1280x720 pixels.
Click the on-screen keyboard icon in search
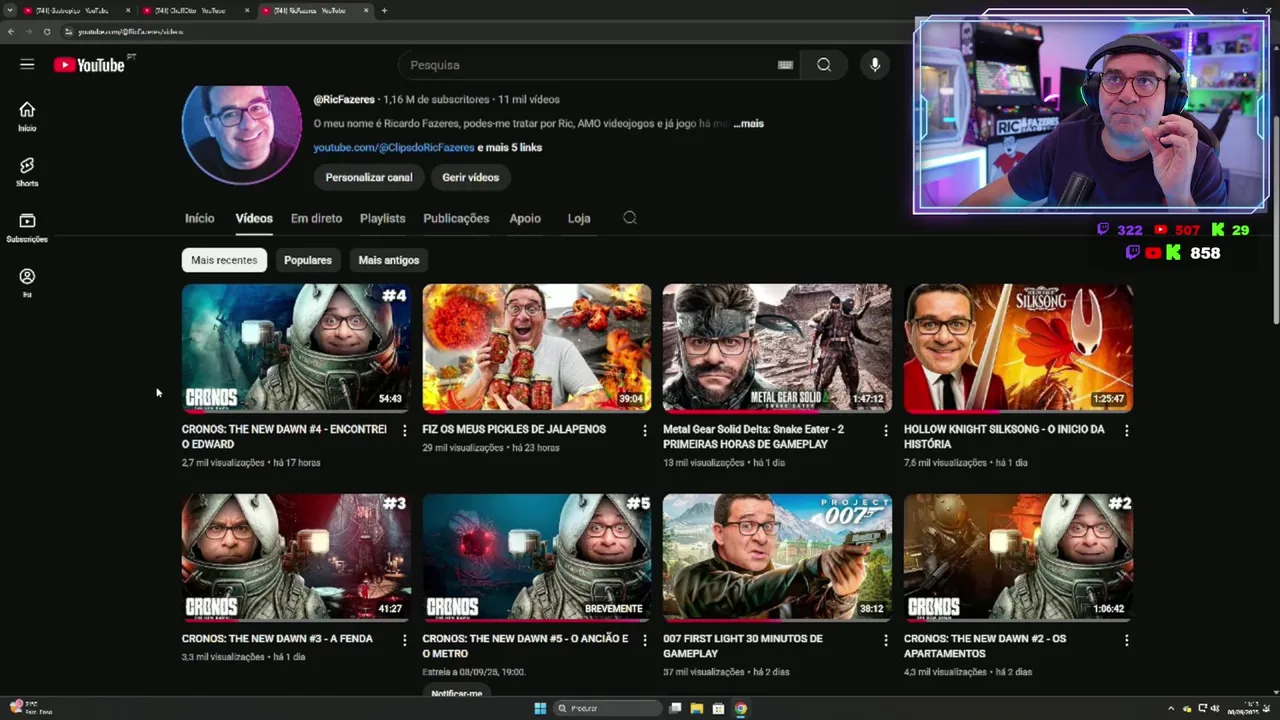(785, 65)
